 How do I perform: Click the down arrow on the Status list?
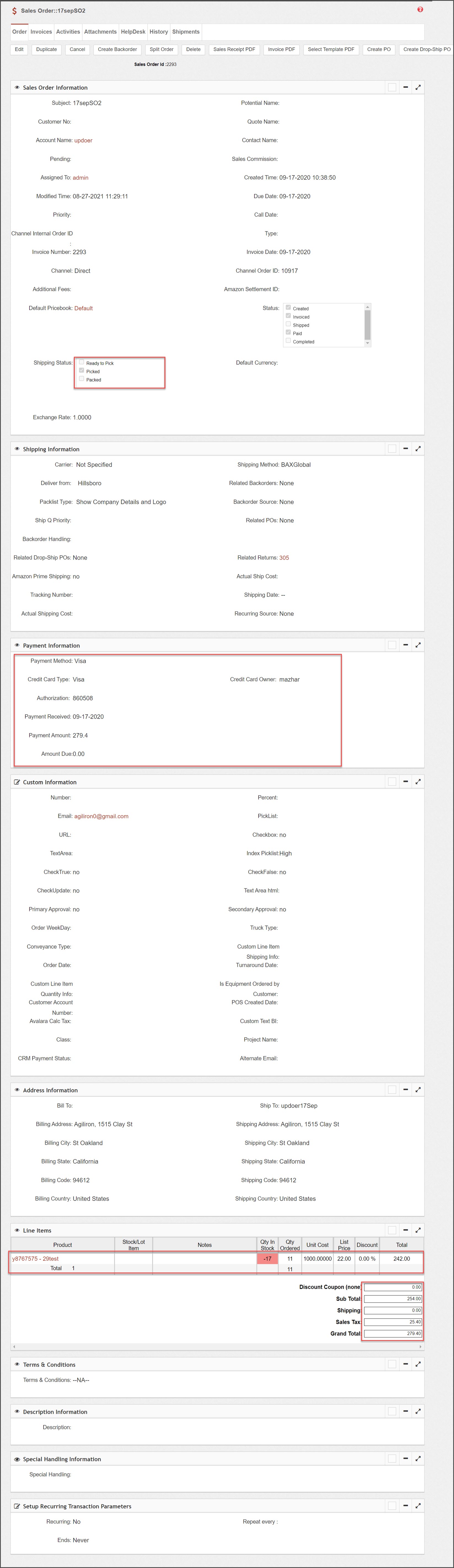367,343
